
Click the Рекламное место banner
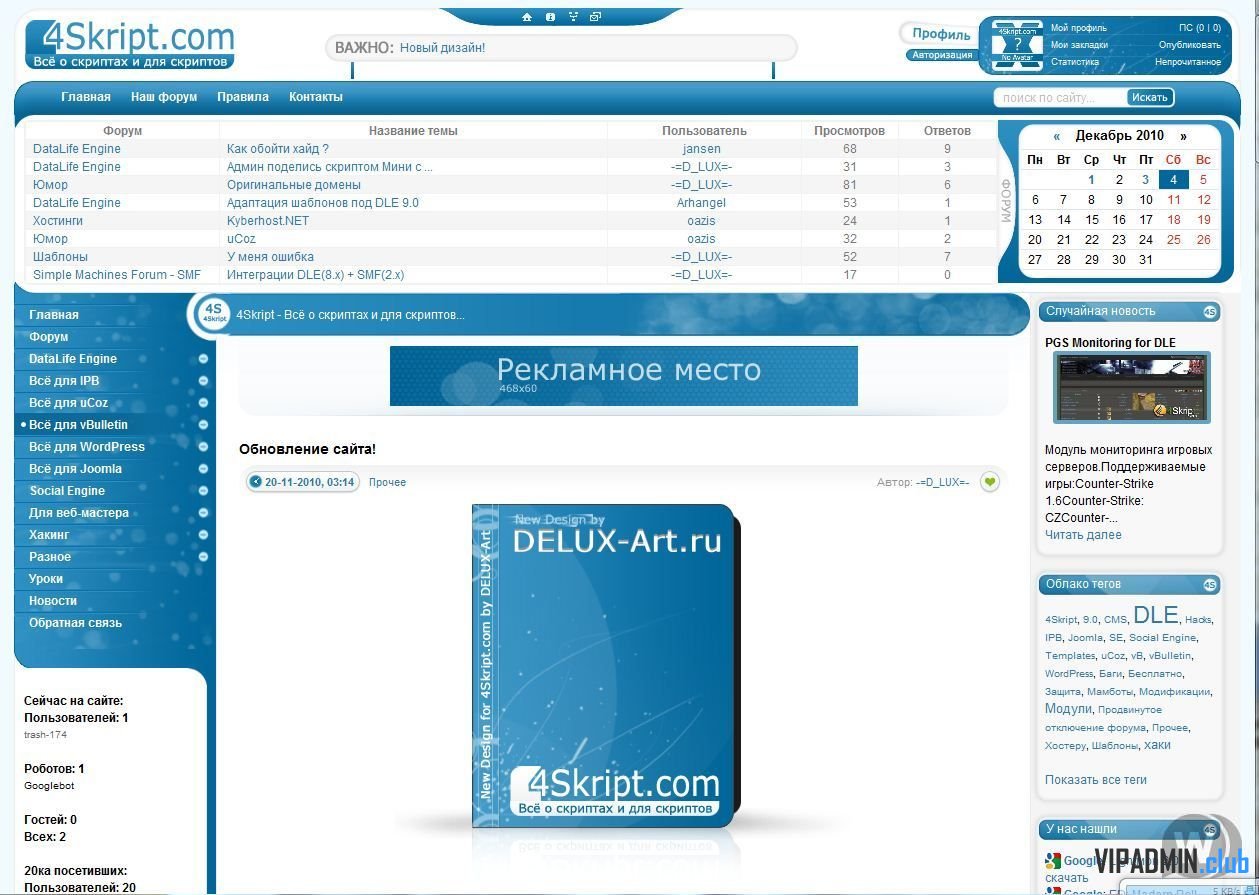624,376
